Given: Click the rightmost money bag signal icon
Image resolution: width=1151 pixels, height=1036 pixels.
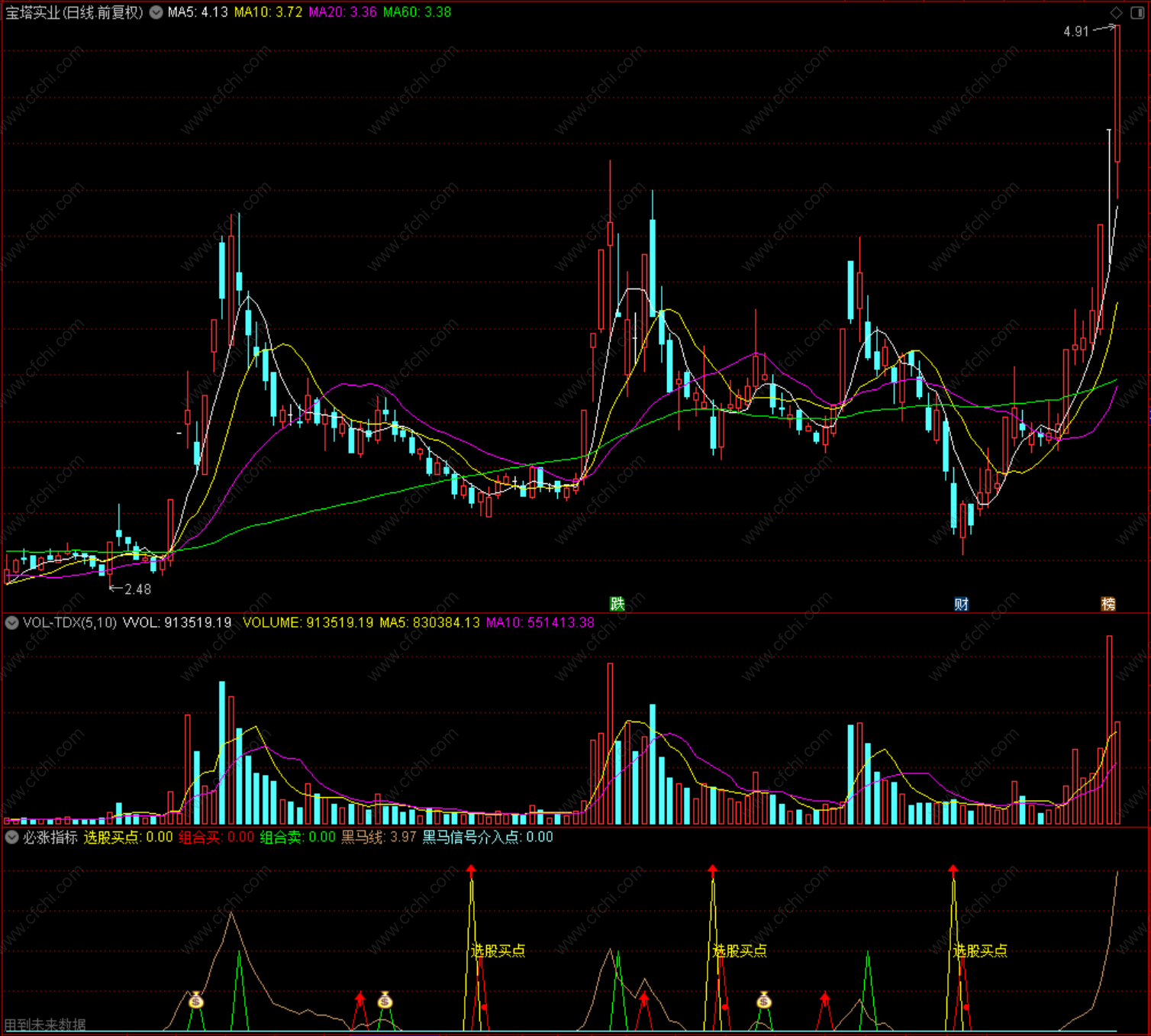Looking at the screenshot, I should click(x=764, y=999).
